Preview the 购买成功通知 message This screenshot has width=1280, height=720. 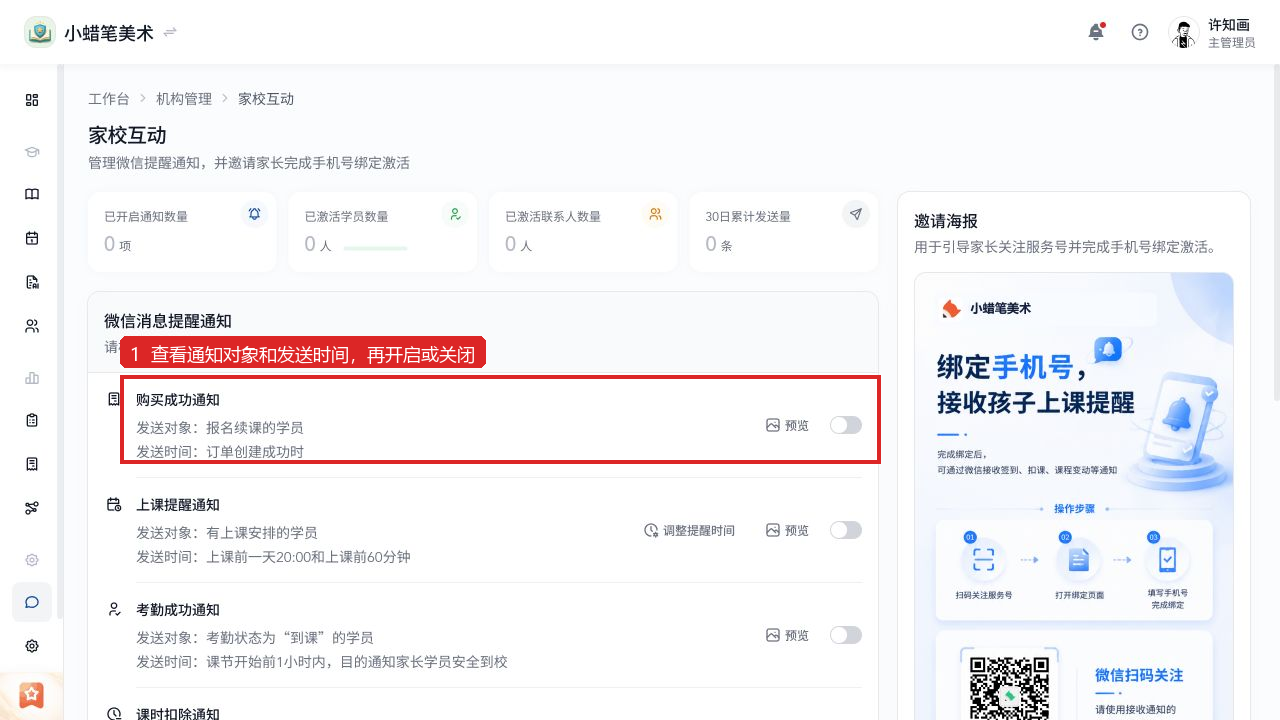pyautogui.click(x=788, y=425)
